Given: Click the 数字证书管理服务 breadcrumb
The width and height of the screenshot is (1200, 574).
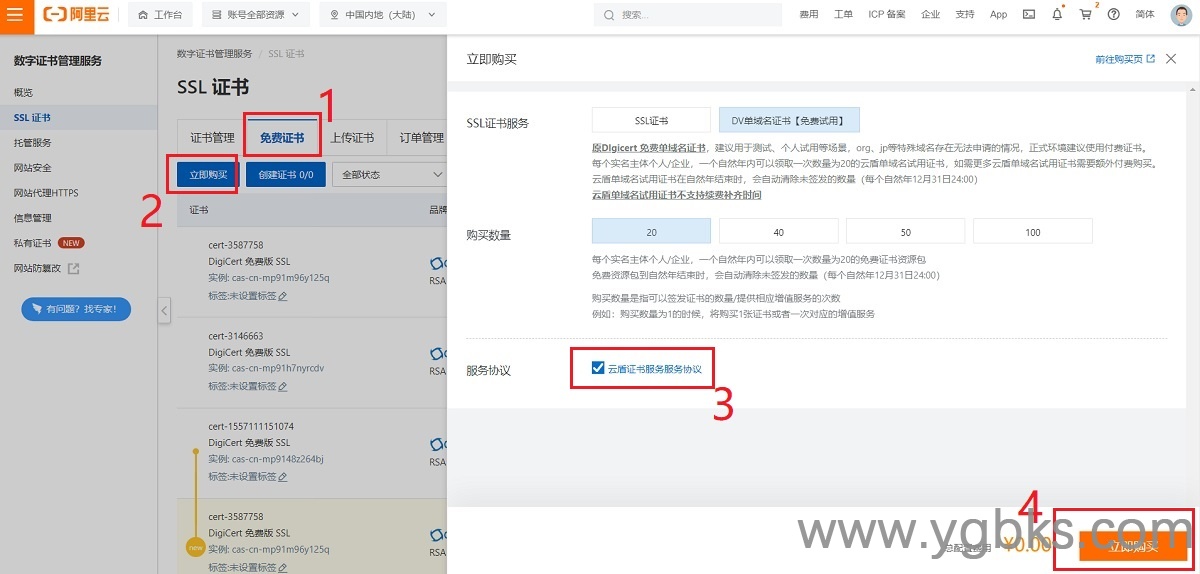Looking at the screenshot, I should point(214,53).
